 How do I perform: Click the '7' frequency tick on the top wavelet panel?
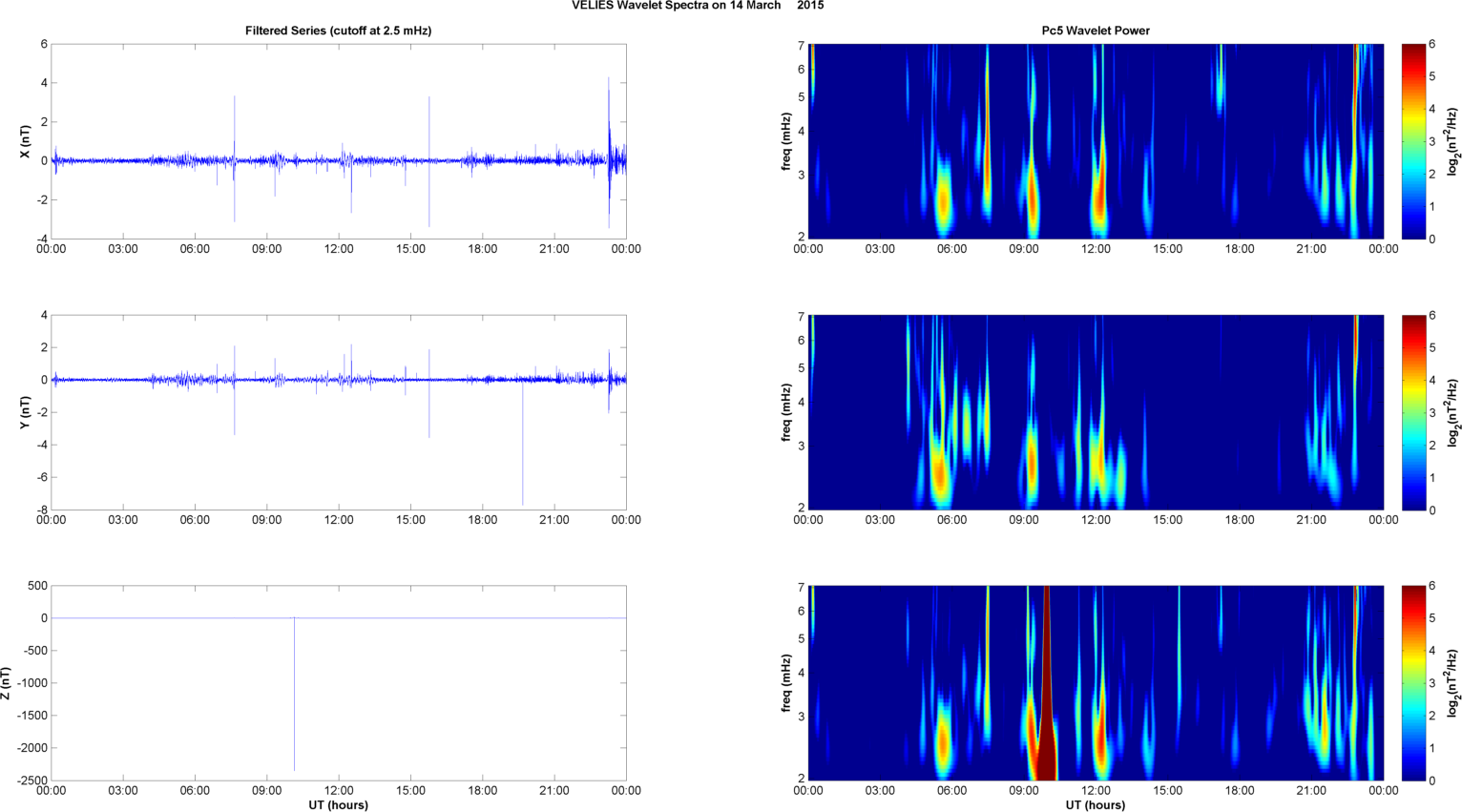(x=802, y=46)
